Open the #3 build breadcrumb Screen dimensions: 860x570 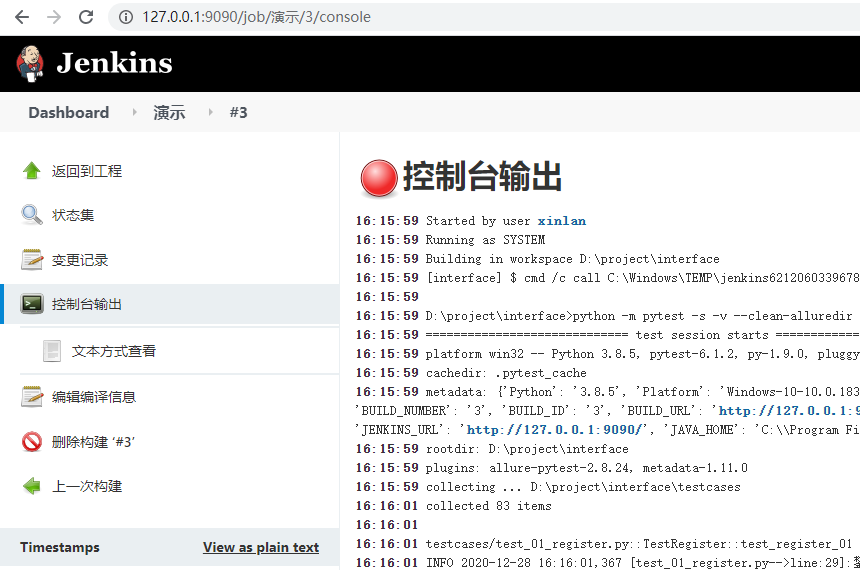239,112
